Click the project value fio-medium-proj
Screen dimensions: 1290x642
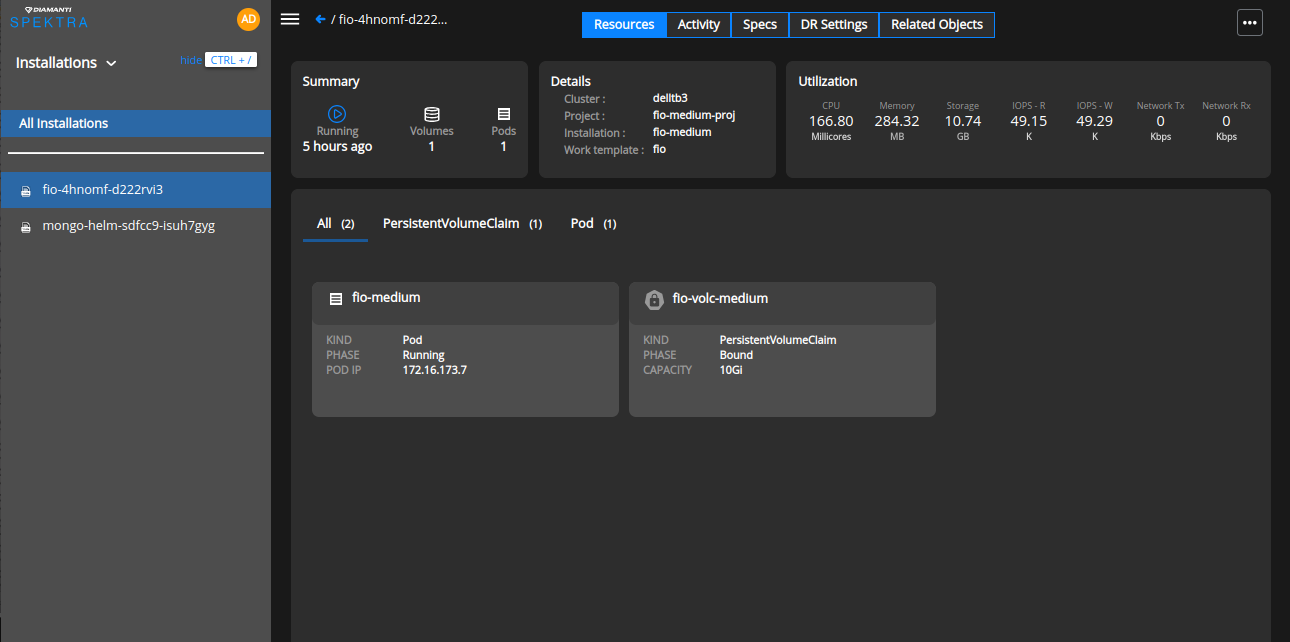point(694,116)
